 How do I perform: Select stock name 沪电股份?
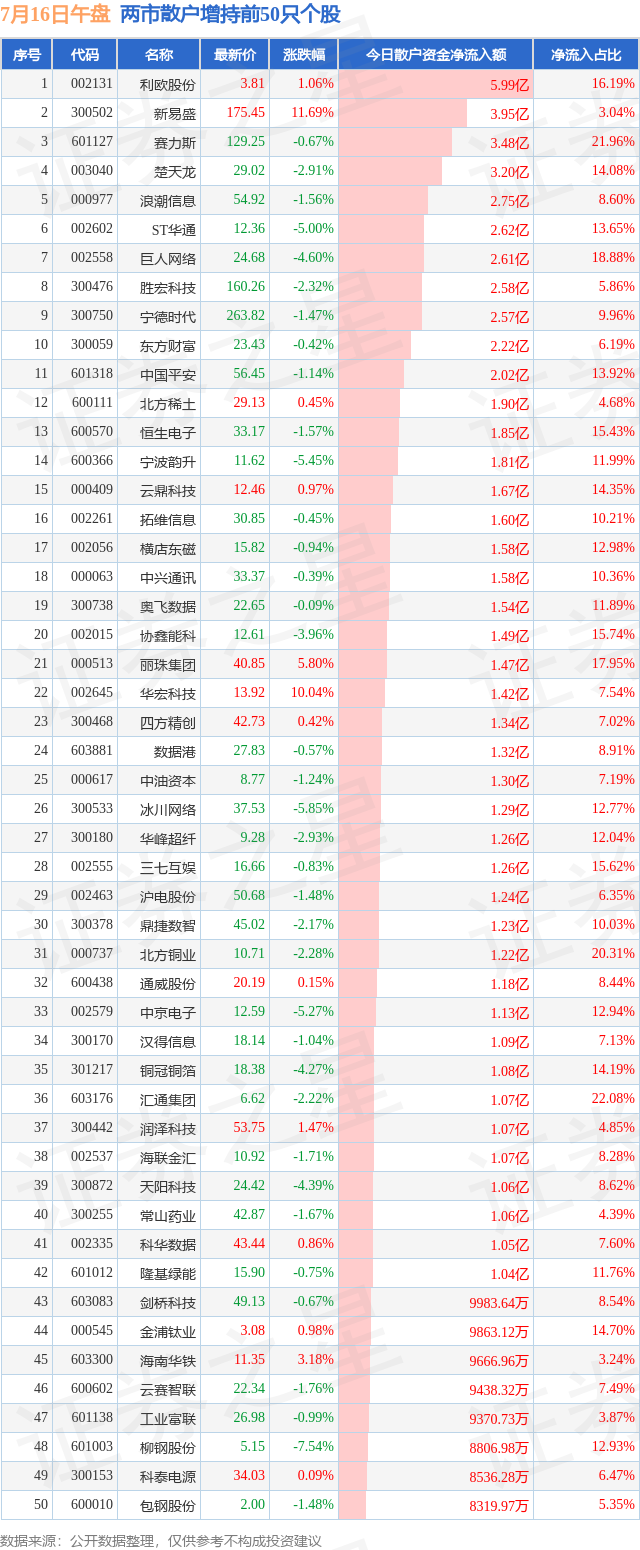coord(168,897)
